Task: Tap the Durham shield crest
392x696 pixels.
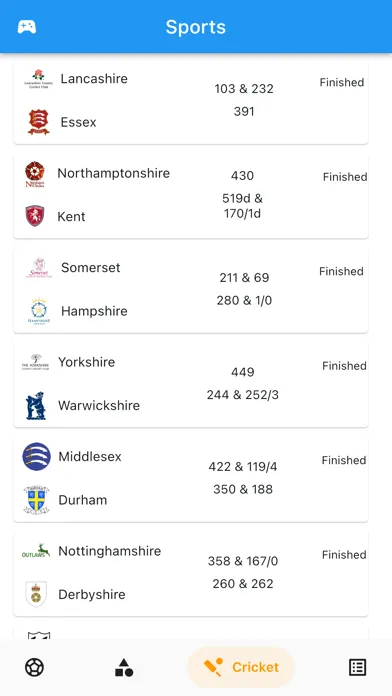Action: (36, 500)
